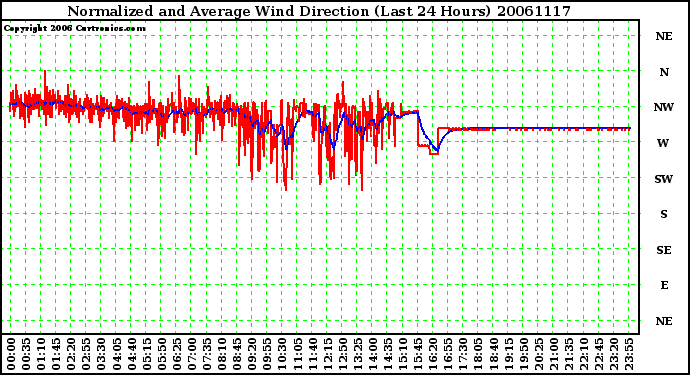Click the 06:25 time label

coord(176,354)
